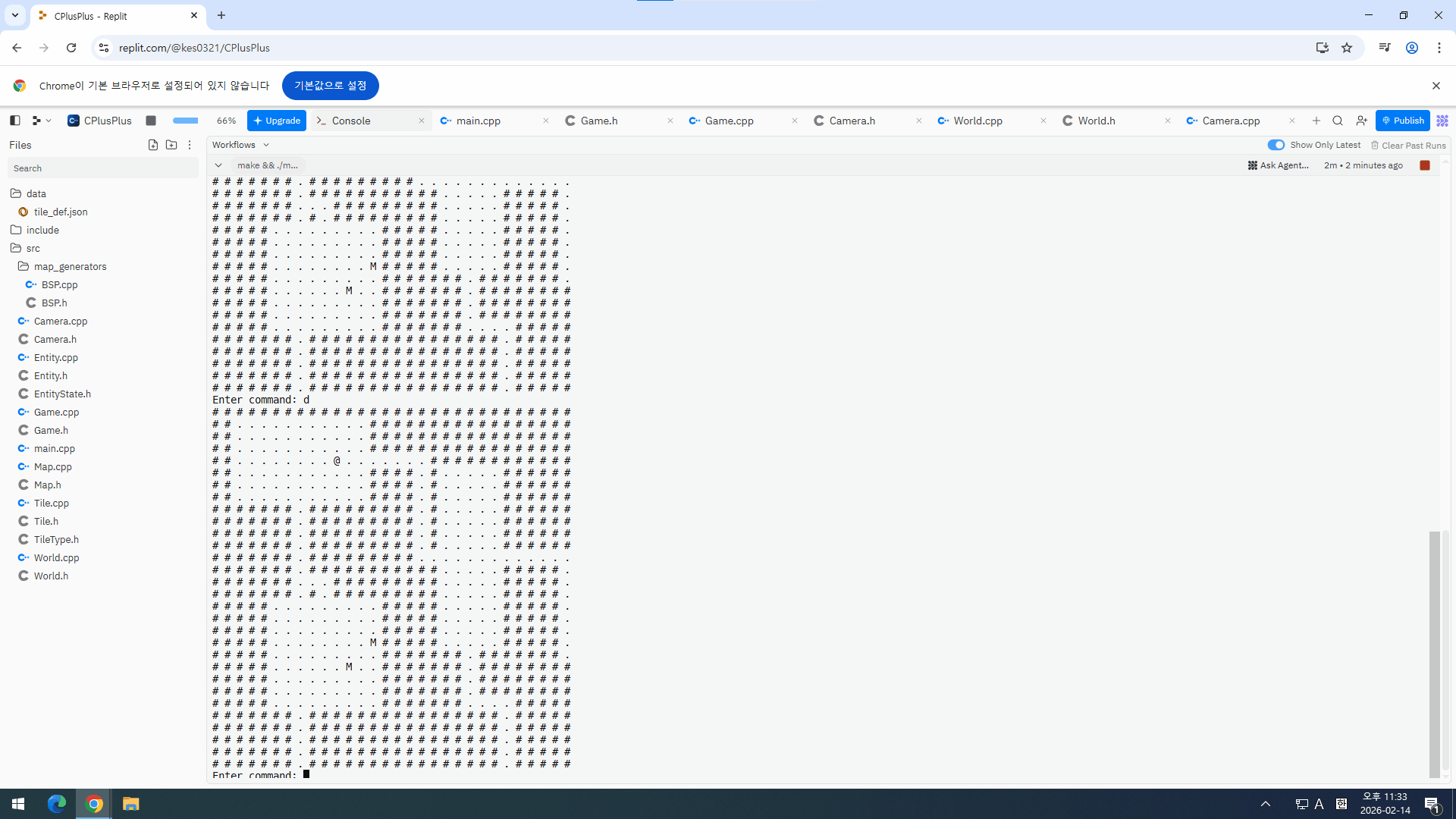Viewport: 1456px width, 819px height.
Task: Toggle the left sidebar panel icon
Action: click(15, 121)
